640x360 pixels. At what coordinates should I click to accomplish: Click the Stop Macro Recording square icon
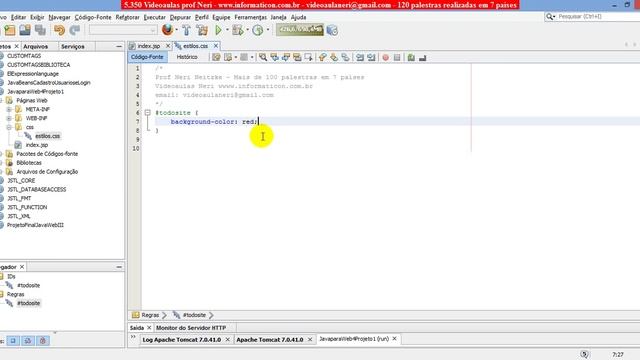(397, 58)
